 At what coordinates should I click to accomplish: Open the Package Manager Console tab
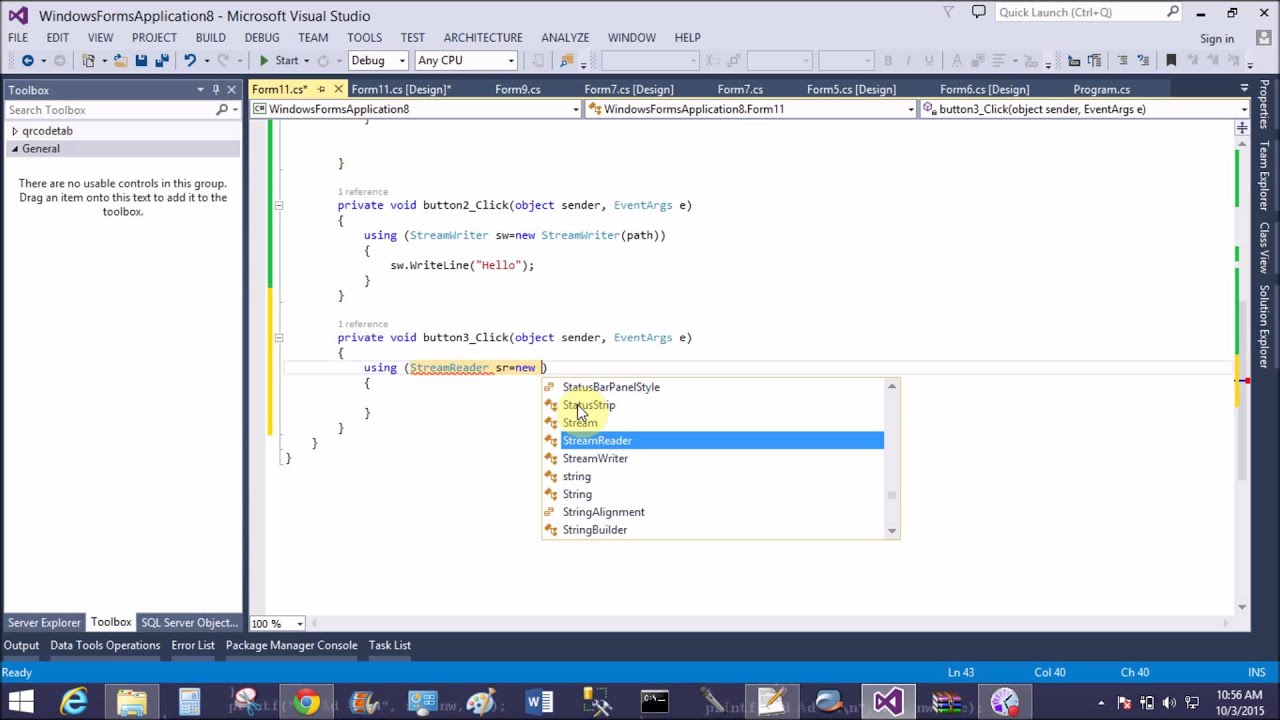tap(291, 645)
